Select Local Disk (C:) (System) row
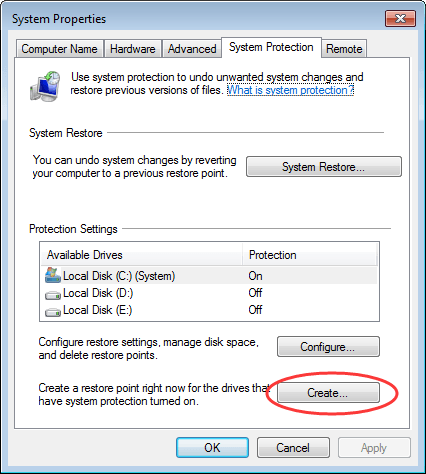Viewport: 426px width, 474px height. click(x=209, y=276)
